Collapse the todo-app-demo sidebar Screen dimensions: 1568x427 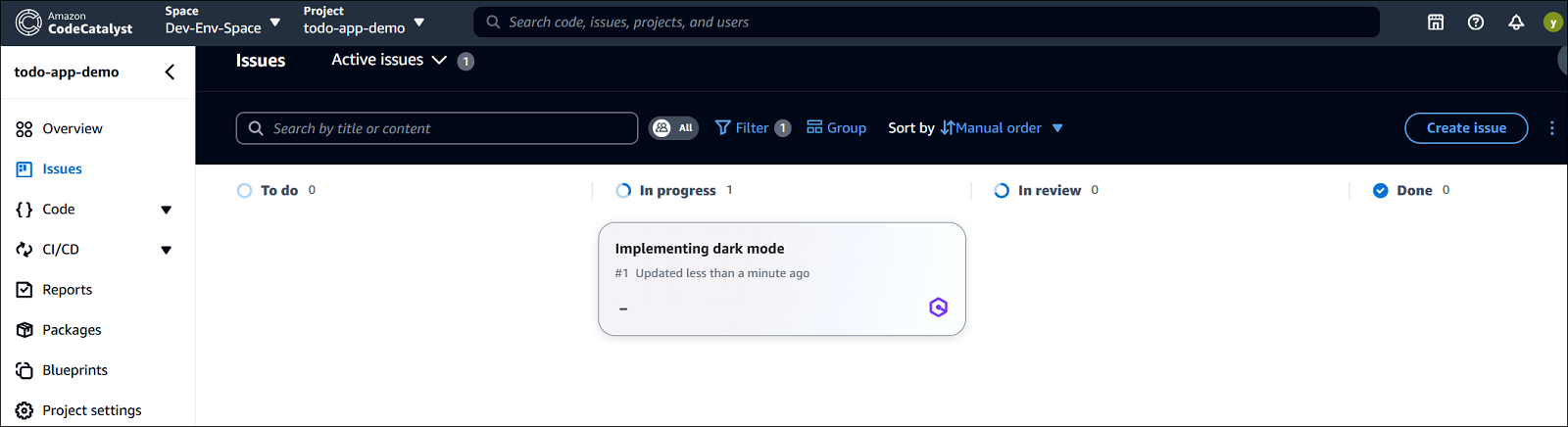click(170, 72)
